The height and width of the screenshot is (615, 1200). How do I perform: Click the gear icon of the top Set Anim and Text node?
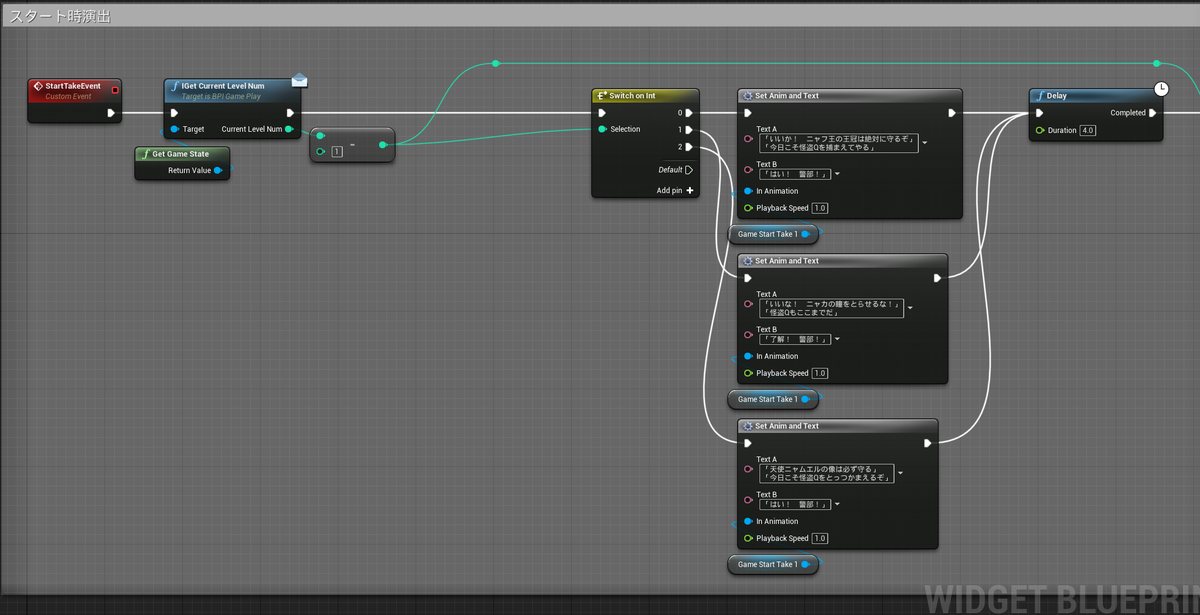tap(747, 96)
